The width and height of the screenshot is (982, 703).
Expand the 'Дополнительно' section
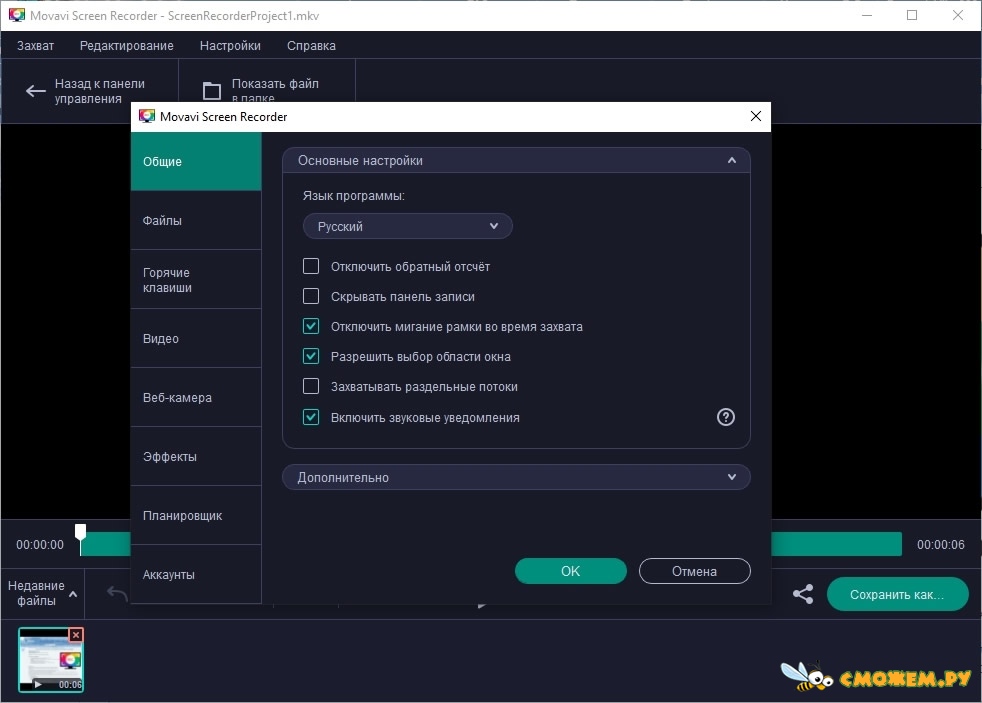pos(516,477)
